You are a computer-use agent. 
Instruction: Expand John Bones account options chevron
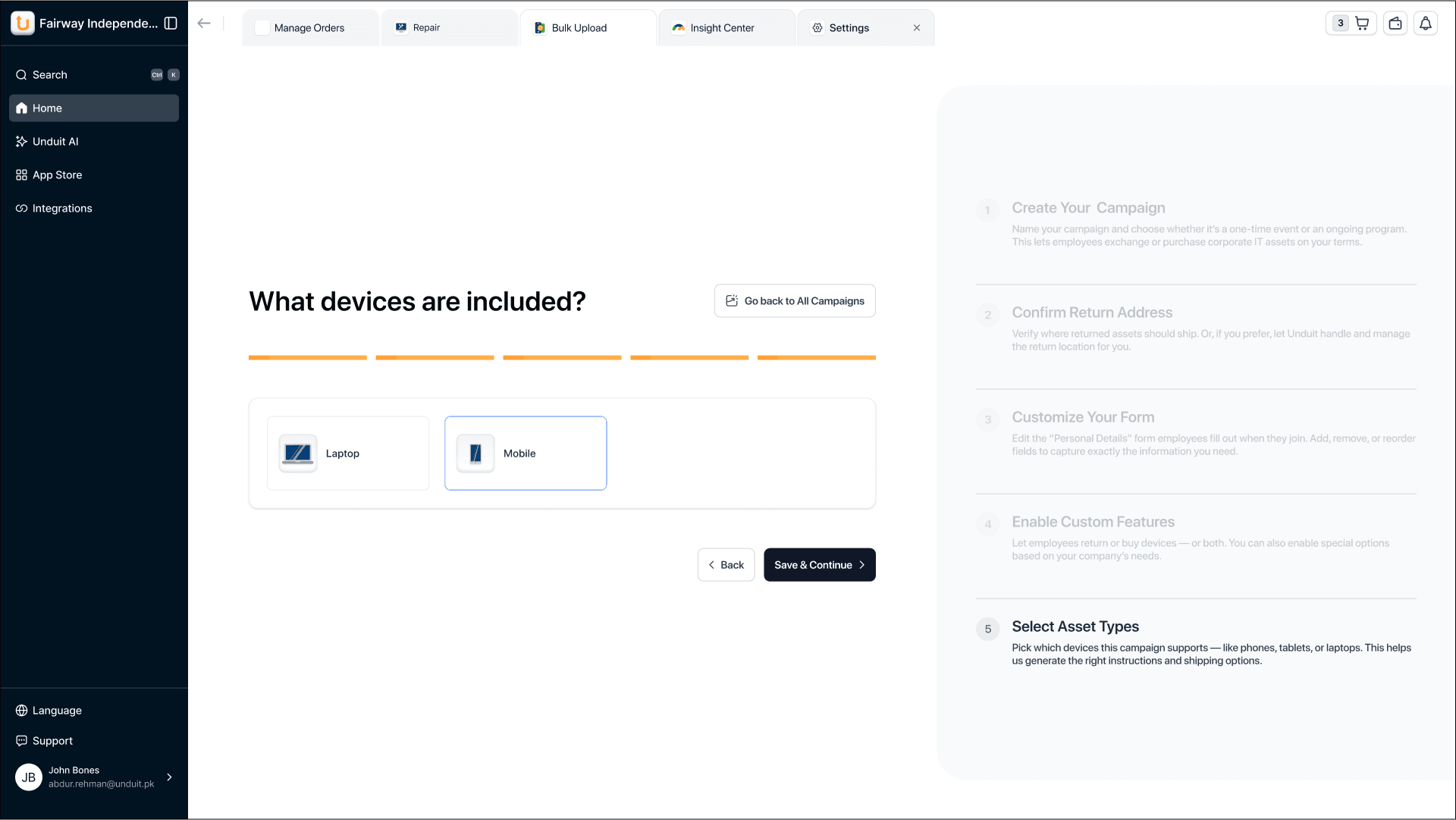tap(168, 777)
